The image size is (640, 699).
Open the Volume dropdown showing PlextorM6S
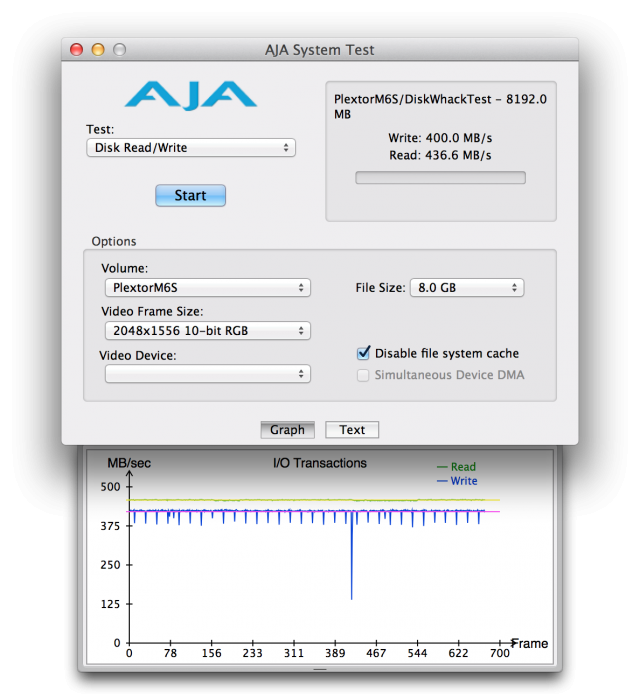pos(208,288)
